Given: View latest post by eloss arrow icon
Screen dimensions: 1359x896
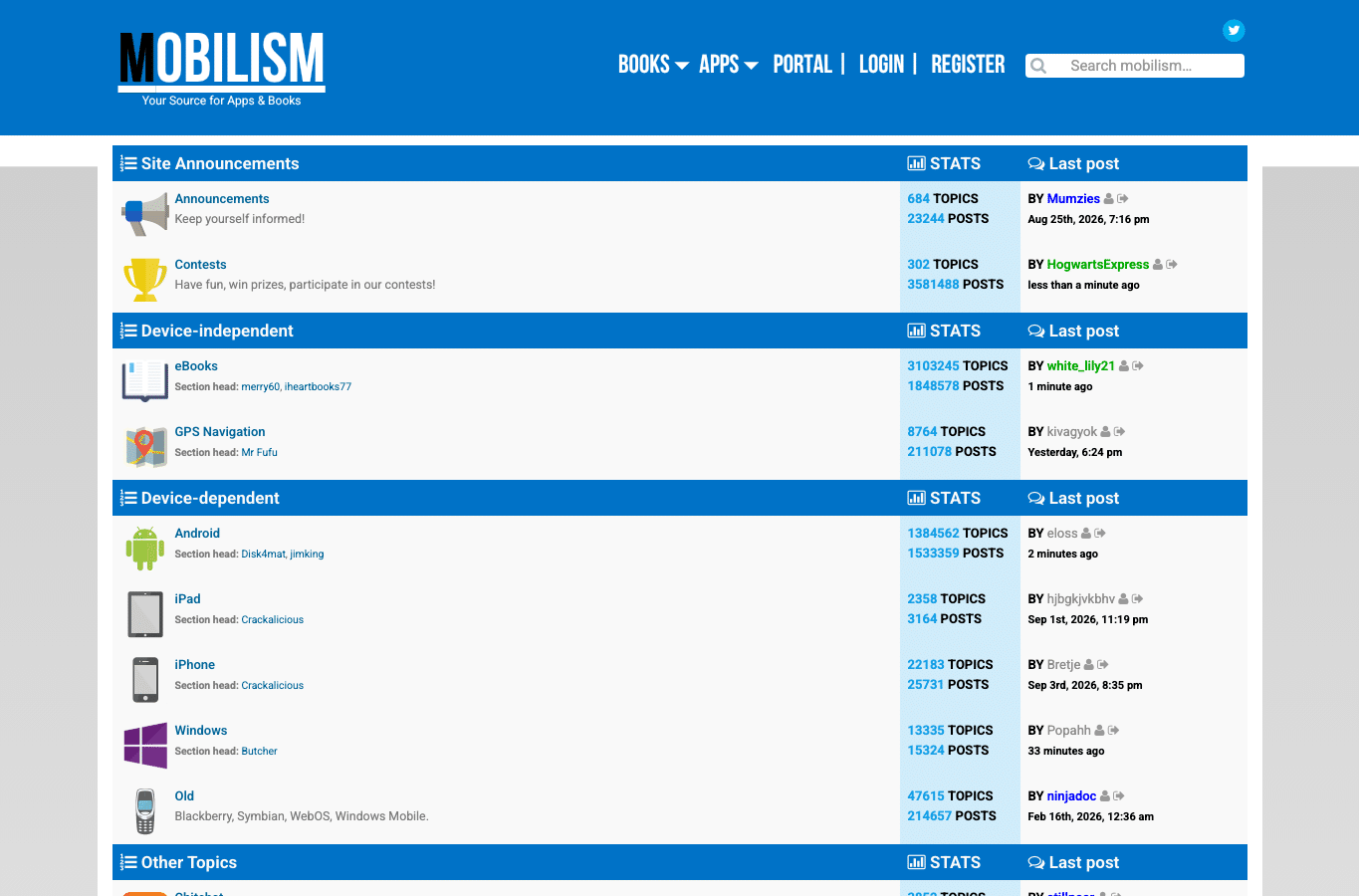Looking at the screenshot, I should 1100,534.
